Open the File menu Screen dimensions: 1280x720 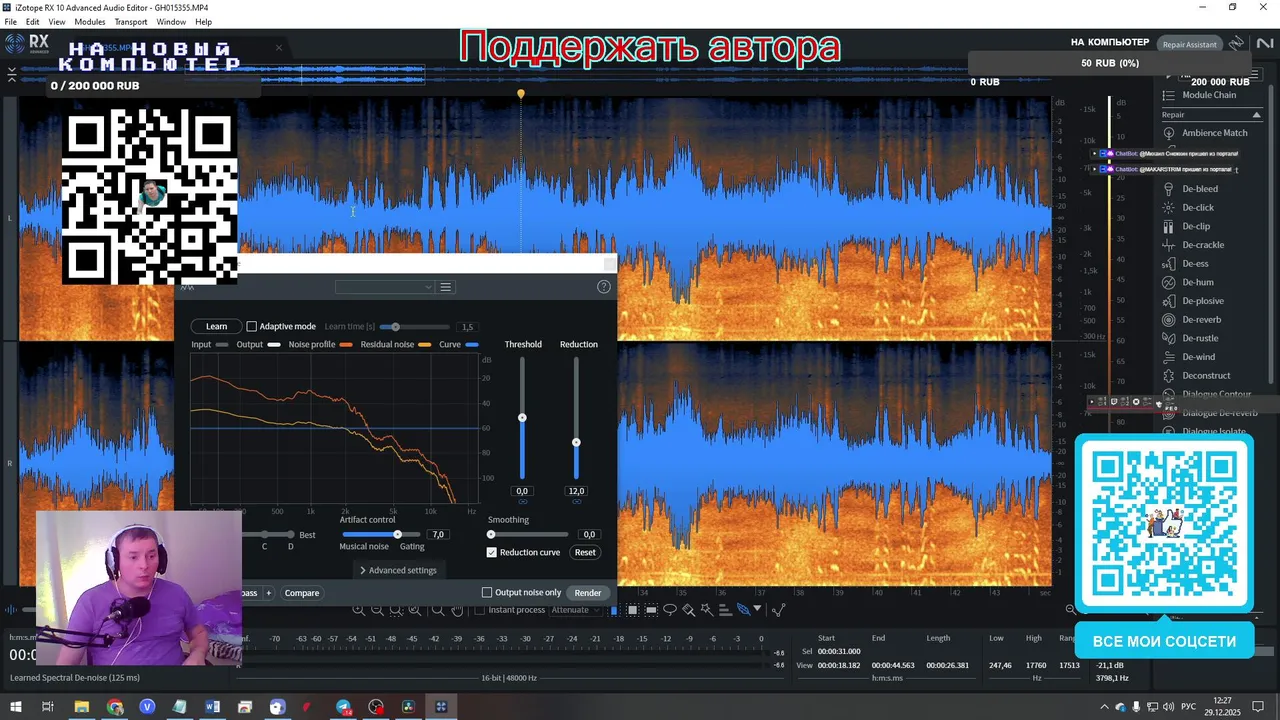point(11,22)
